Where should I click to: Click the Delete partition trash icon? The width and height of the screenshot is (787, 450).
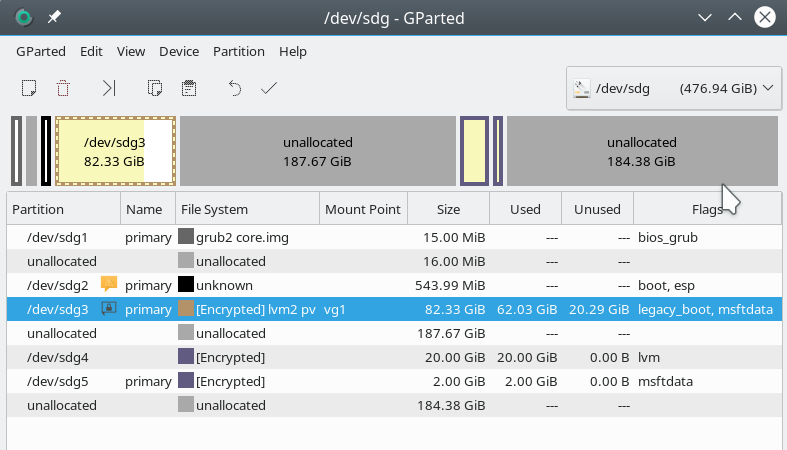click(x=63, y=88)
